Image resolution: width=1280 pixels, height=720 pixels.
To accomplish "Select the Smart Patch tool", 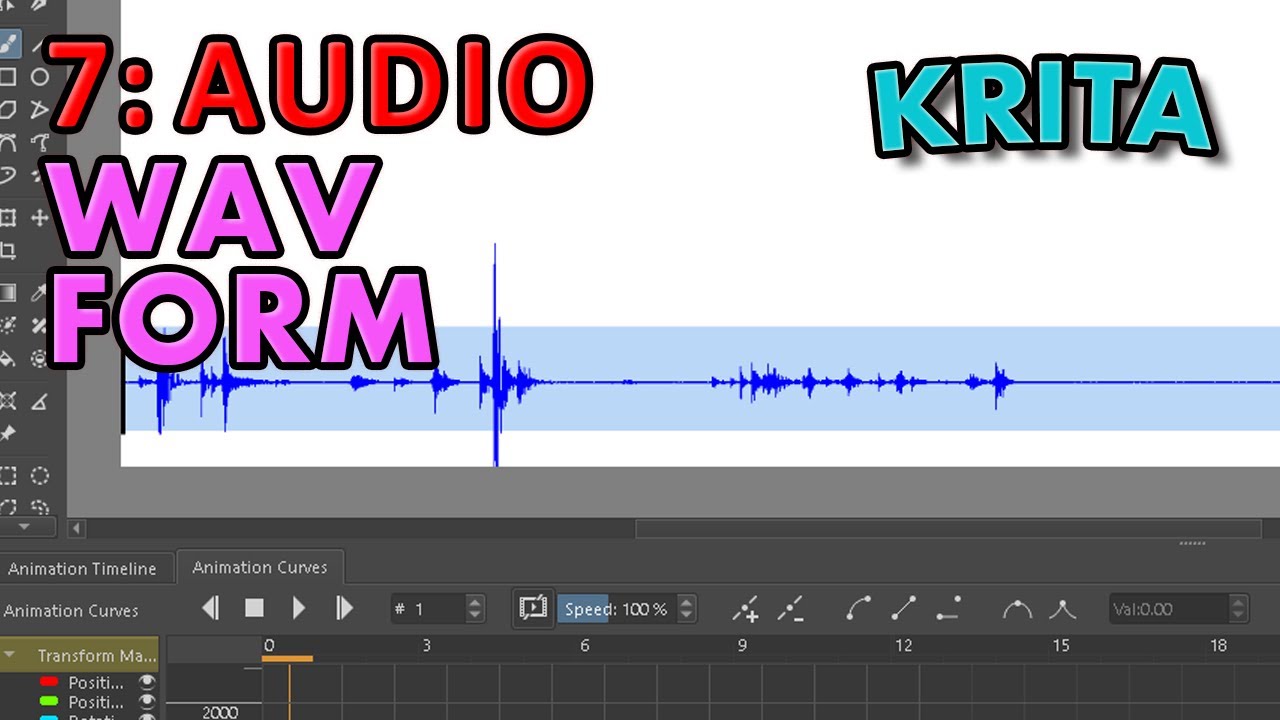I will click(40, 325).
